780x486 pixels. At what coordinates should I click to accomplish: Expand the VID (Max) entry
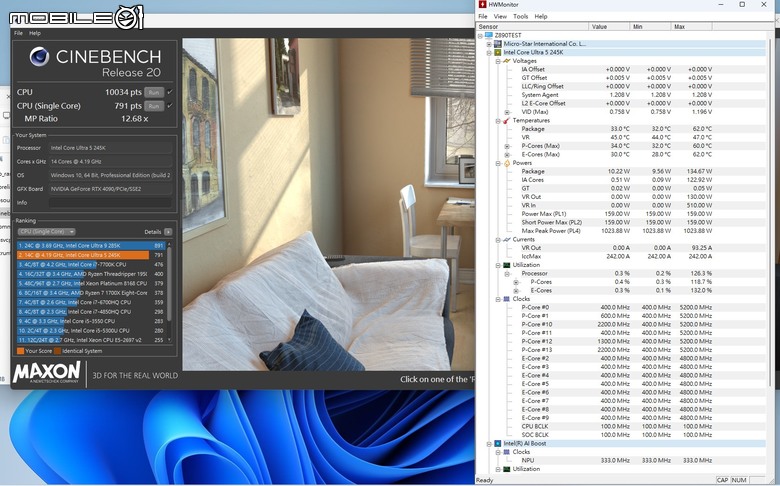[x=507, y=112]
